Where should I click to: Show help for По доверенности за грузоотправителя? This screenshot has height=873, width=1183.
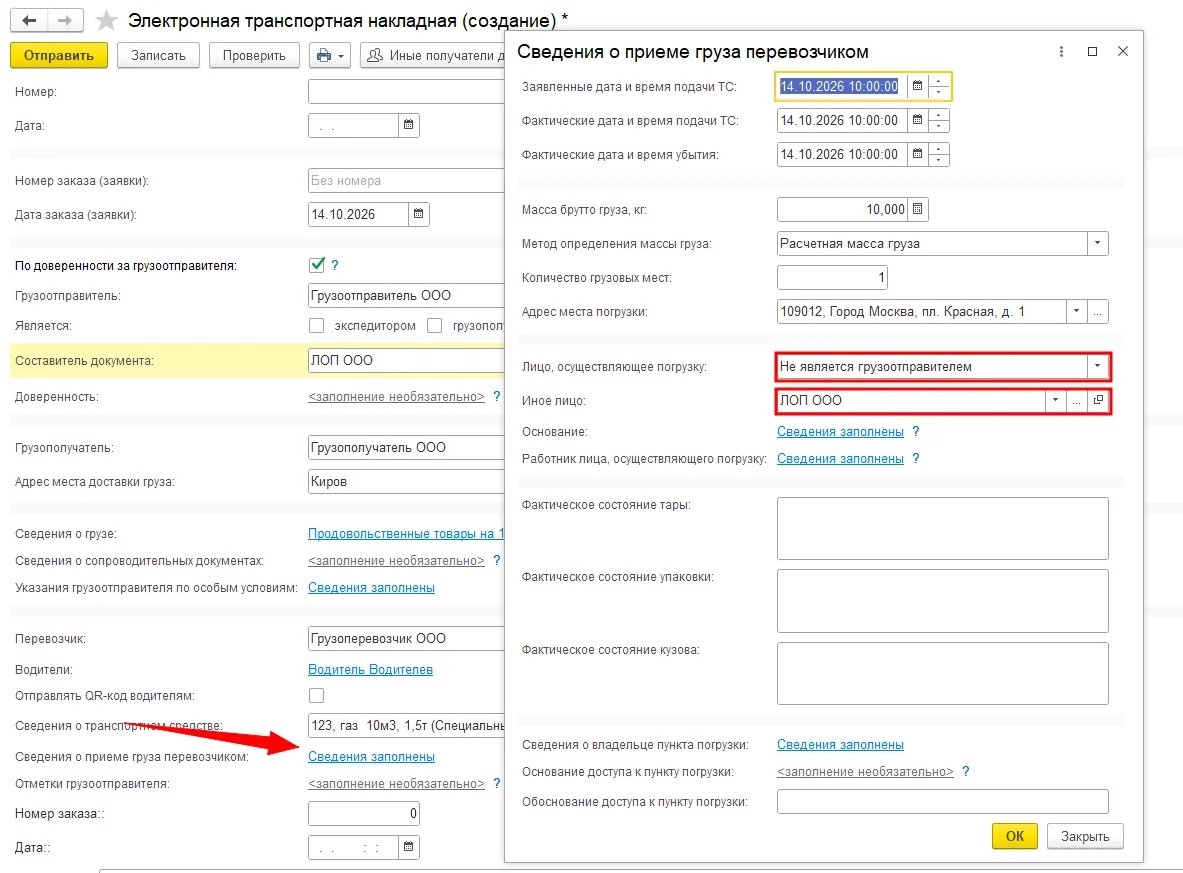335,265
